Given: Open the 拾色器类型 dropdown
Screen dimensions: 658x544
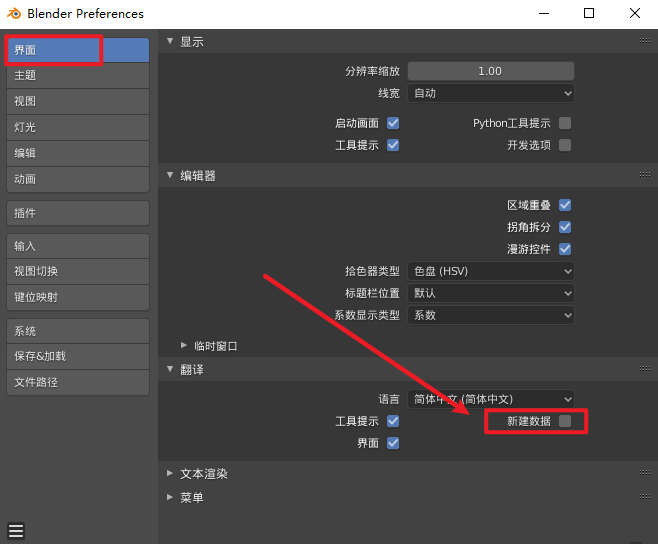Looking at the screenshot, I should pyautogui.click(x=491, y=271).
